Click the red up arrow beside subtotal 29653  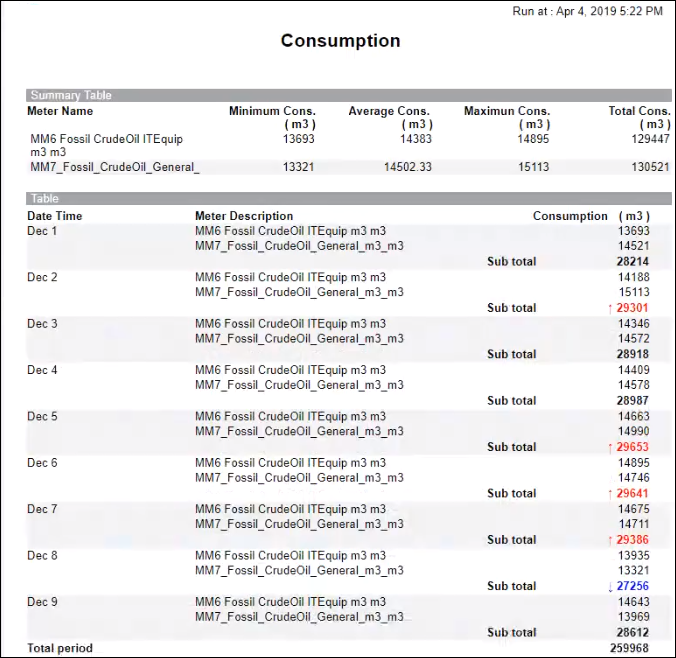(x=610, y=447)
